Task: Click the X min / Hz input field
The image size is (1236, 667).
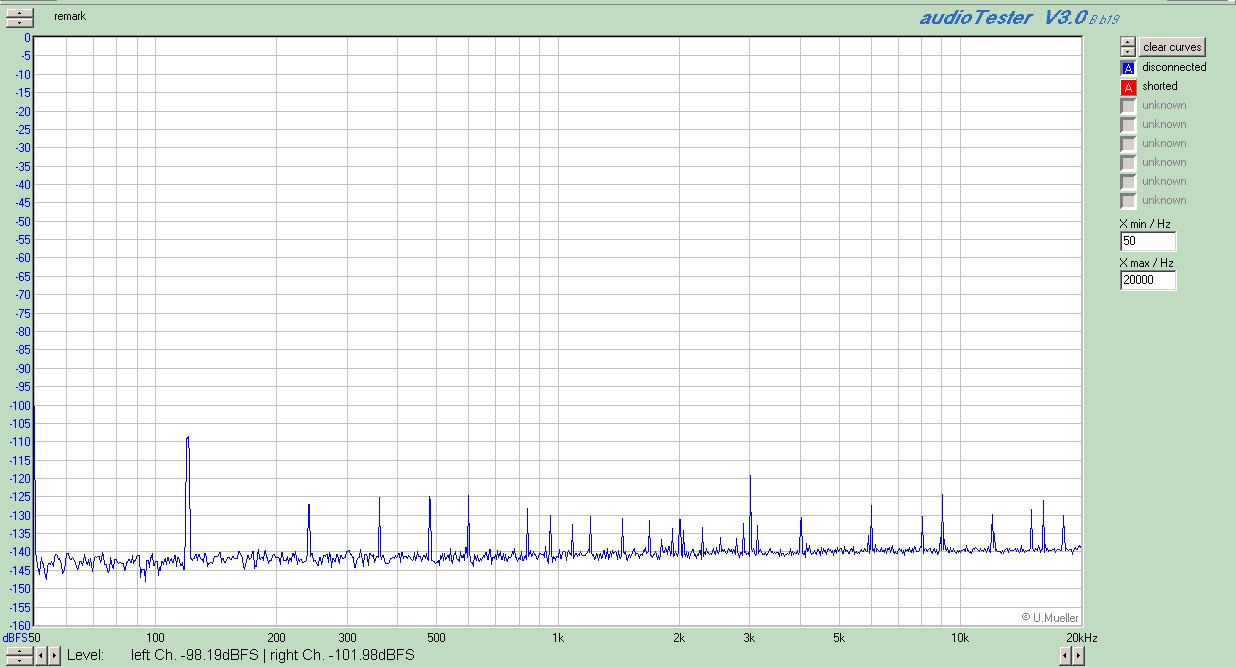Action: coord(1148,242)
